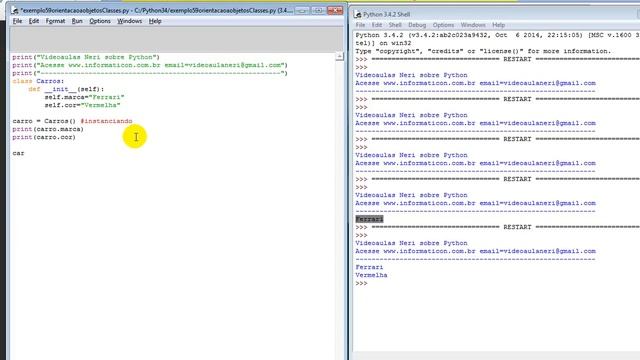Image resolution: width=640 pixels, height=360 pixels.
Task: Click the 'class Carros:' line in editor
Action: coord(38,81)
